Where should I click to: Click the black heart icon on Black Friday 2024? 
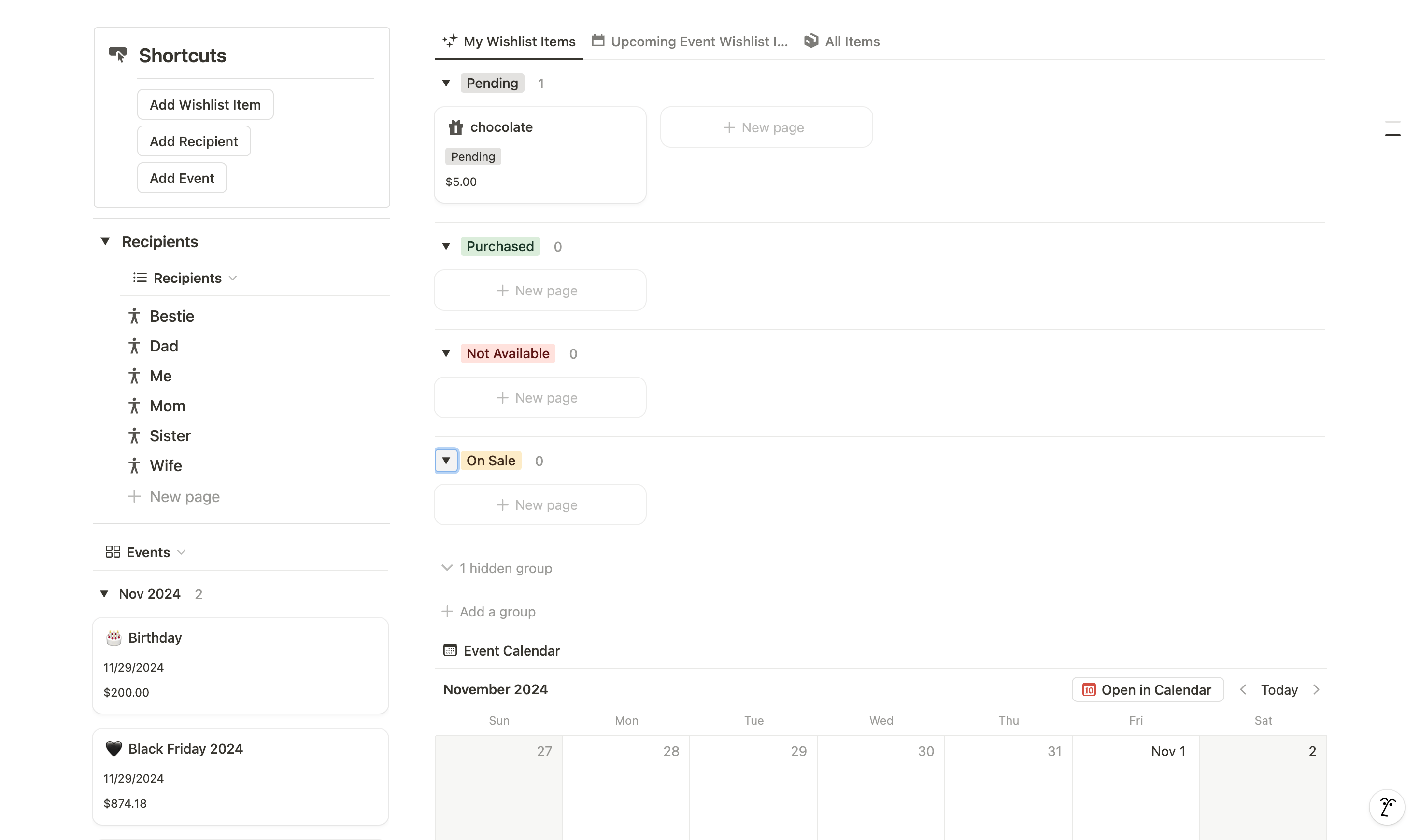pos(114,749)
